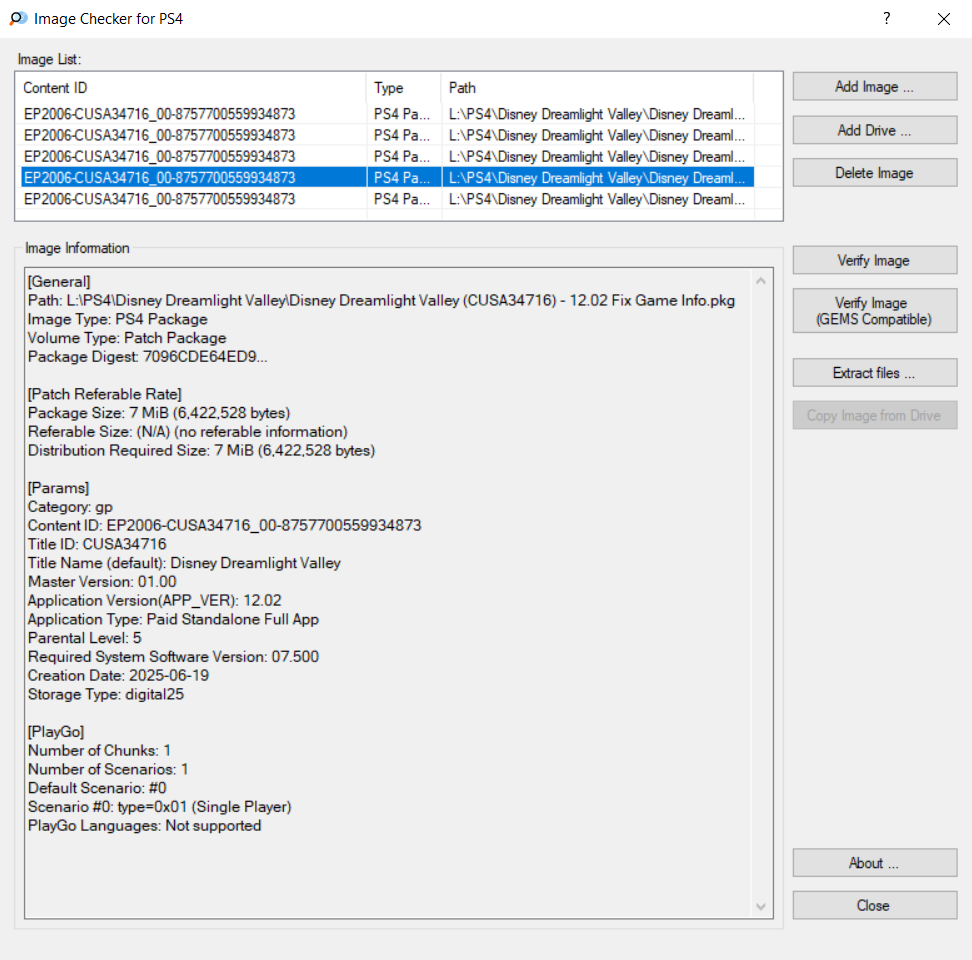The width and height of the screenshot is (972, 960).
Task: Select the highlighted EP2006-CUSA34716 row
Action: (x=387, y=178)
